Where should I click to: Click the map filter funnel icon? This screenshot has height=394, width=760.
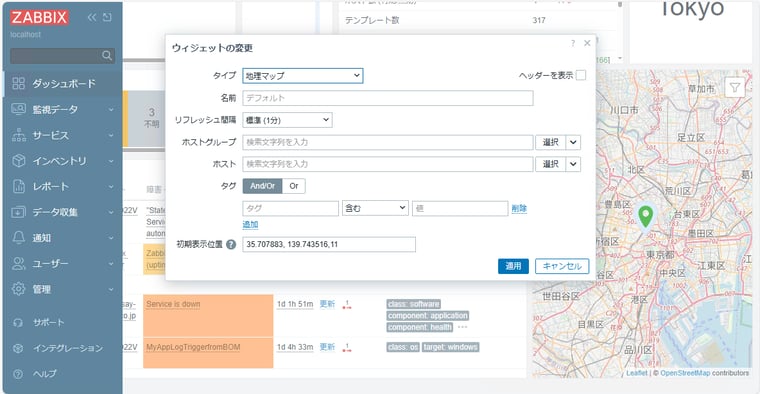[x=735, y=88]
